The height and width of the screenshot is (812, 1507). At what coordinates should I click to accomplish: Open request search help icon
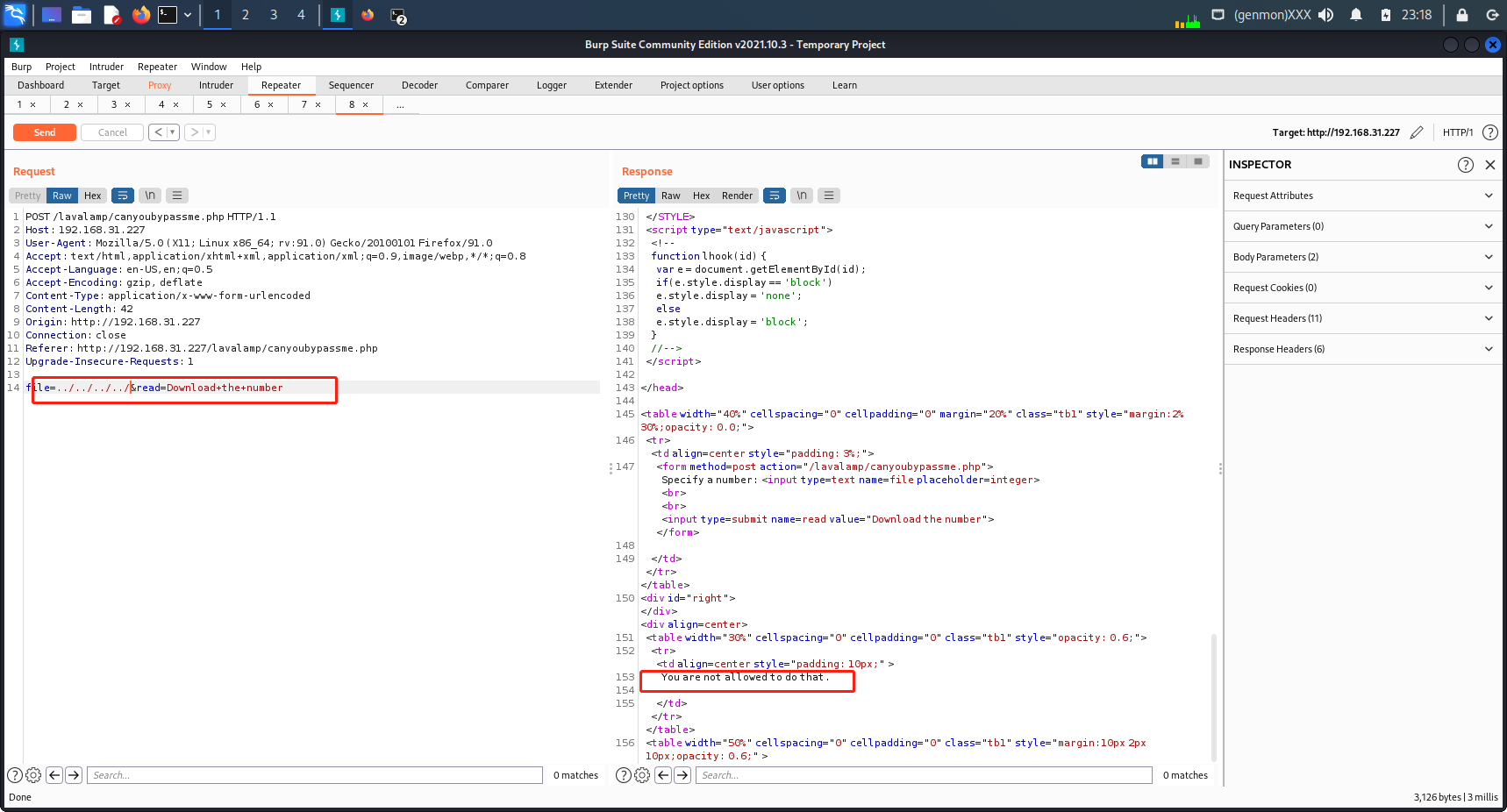pyautogui.click(x=15, y=775)
